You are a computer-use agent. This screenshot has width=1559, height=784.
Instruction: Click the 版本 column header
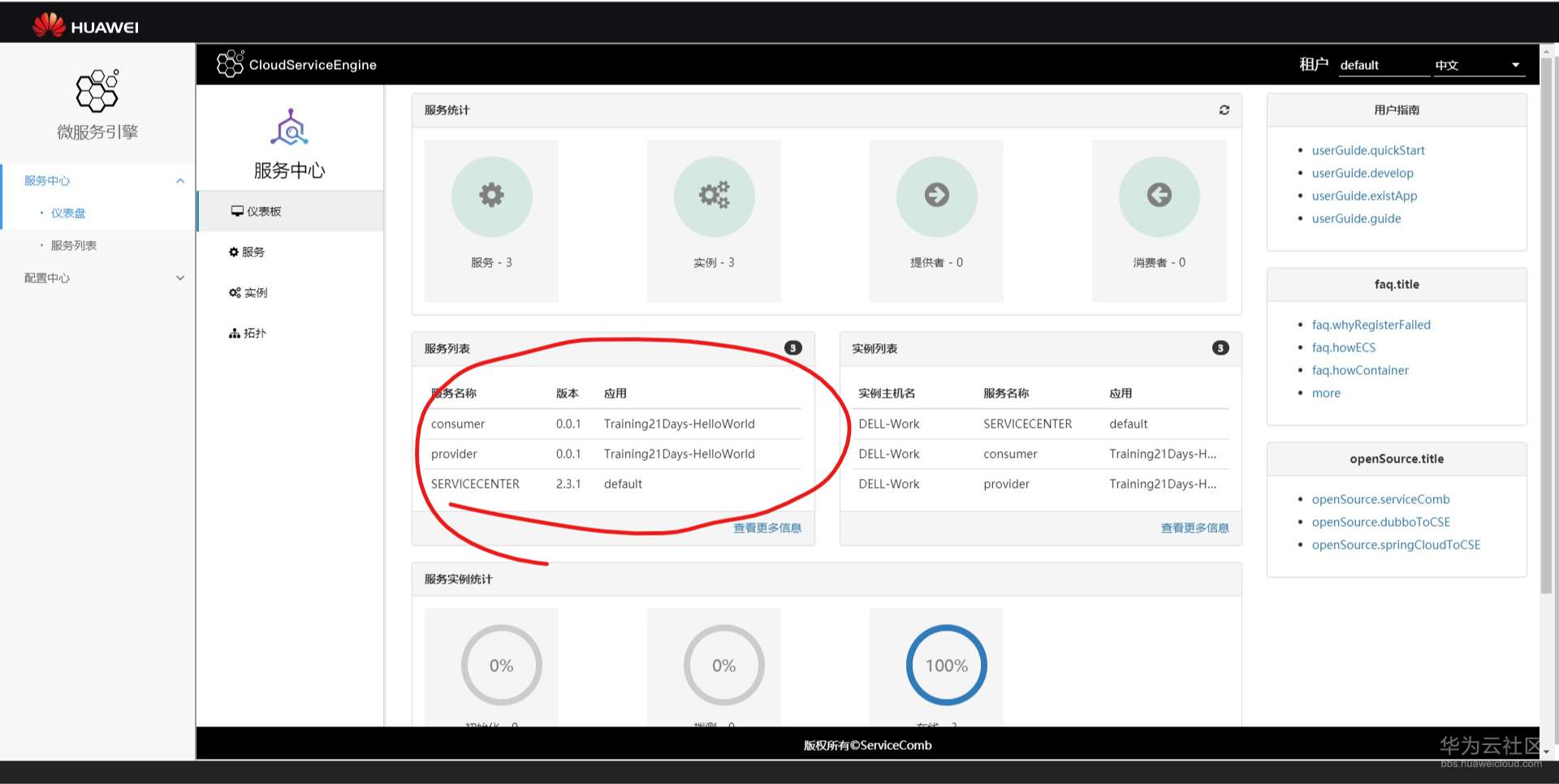point(568,394)
